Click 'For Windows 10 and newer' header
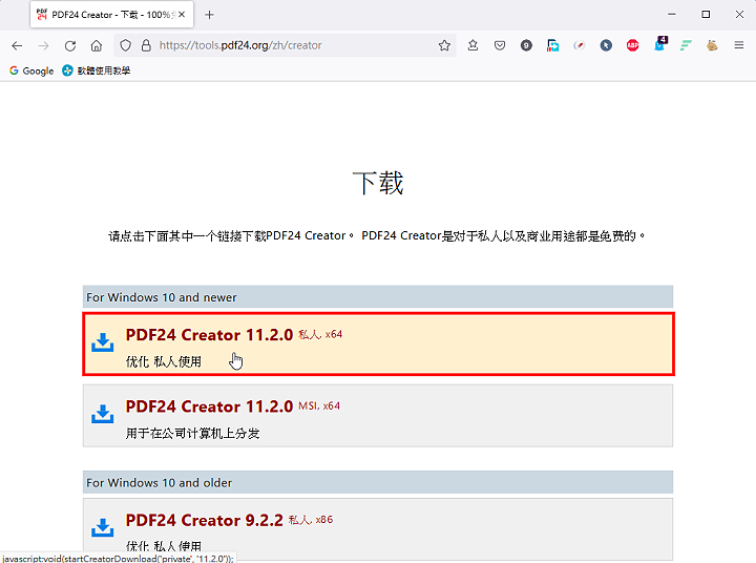The height and width of the screenshot is (563, 756). click(x=378, y=297)
